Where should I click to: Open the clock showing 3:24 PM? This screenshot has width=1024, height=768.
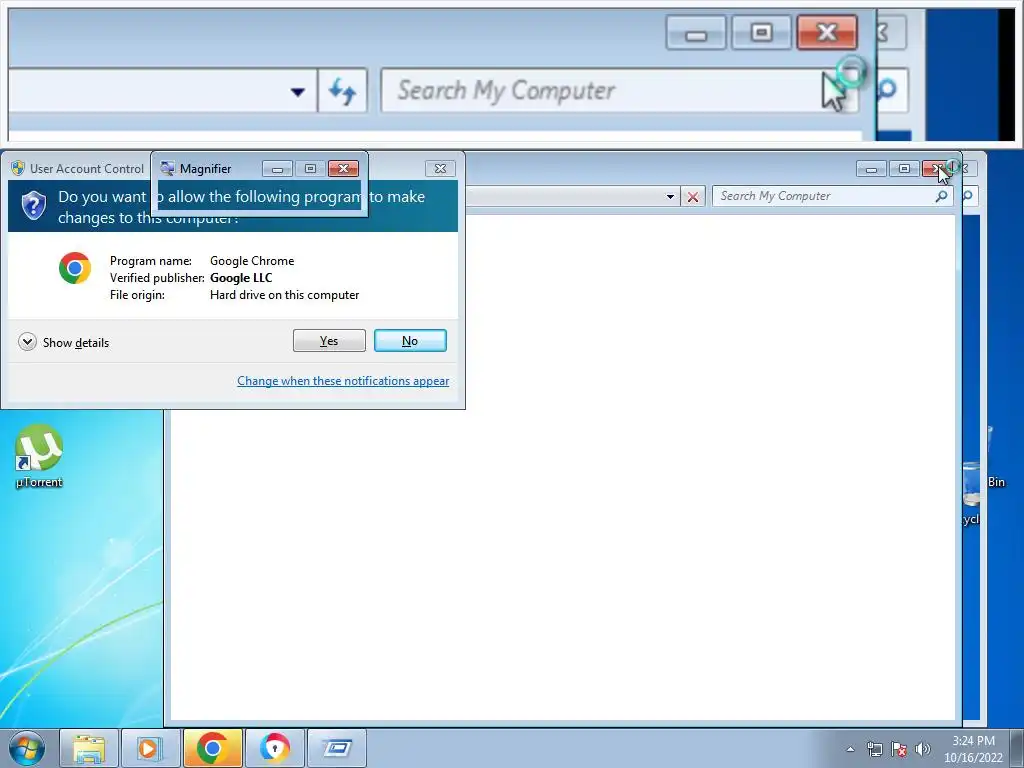[x=973, y=749]
